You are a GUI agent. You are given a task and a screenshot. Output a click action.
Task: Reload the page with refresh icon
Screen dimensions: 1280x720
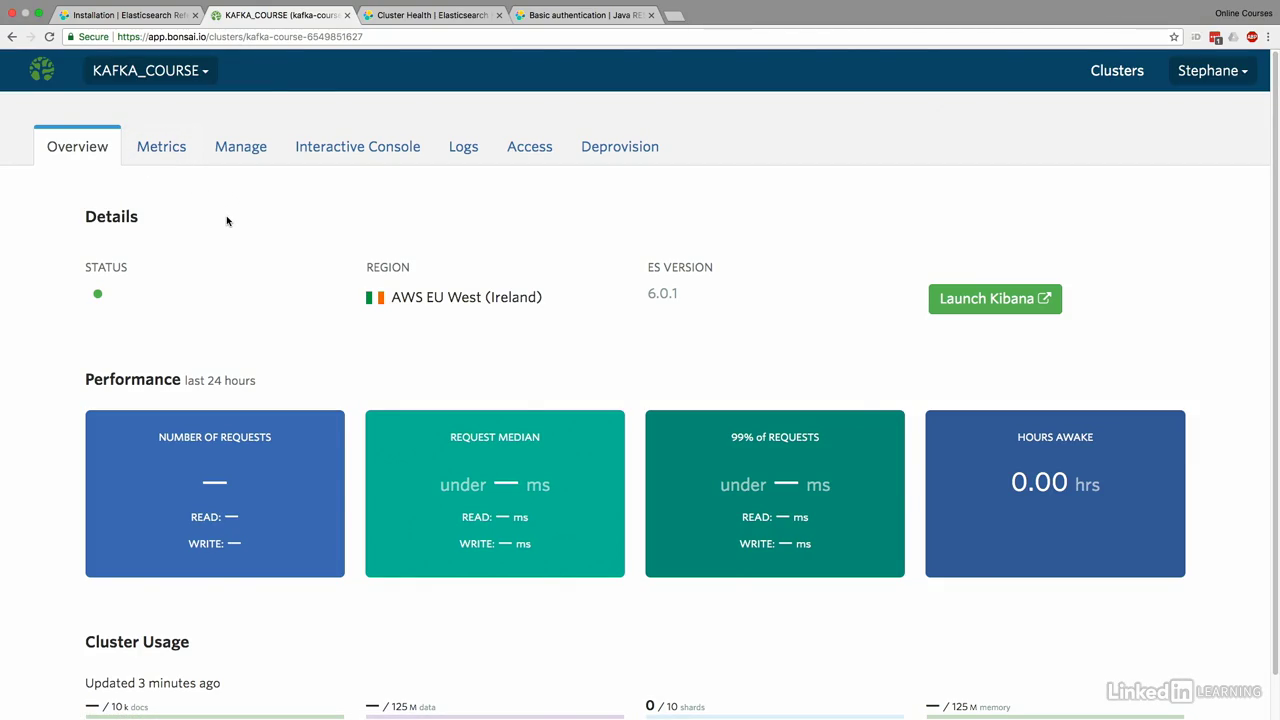coord(49,37)
